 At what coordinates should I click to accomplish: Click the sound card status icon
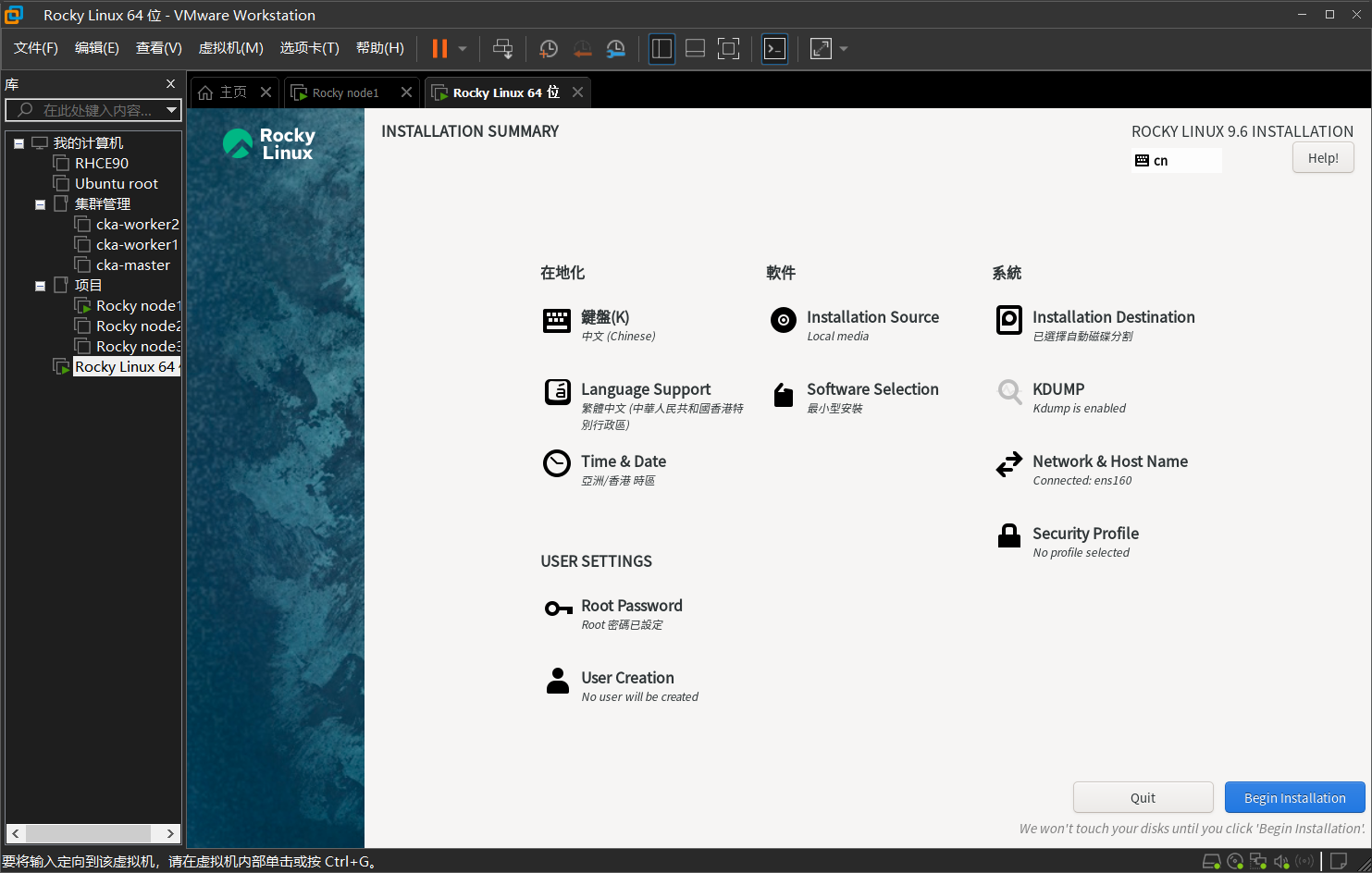click(x=1281, y=862)
